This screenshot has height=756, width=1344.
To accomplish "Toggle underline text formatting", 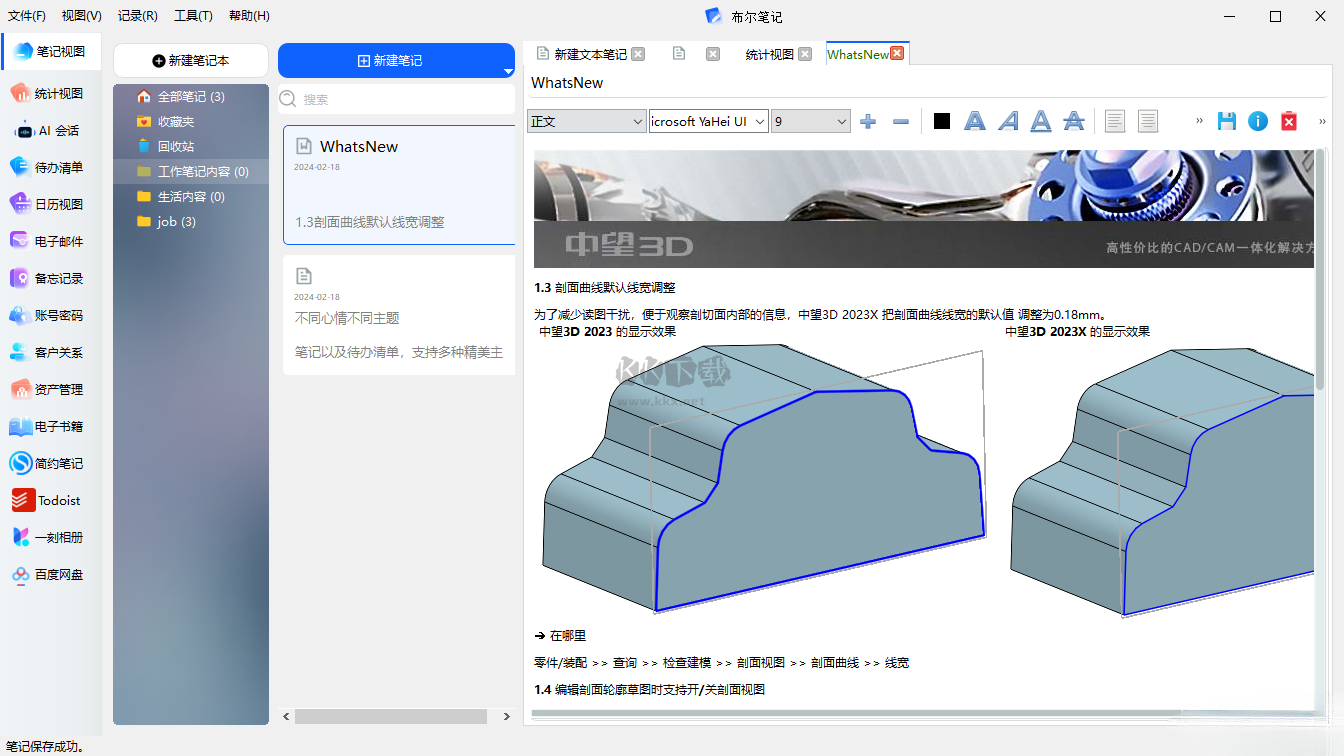I will pyautogui.click(x=1041, y=121).
